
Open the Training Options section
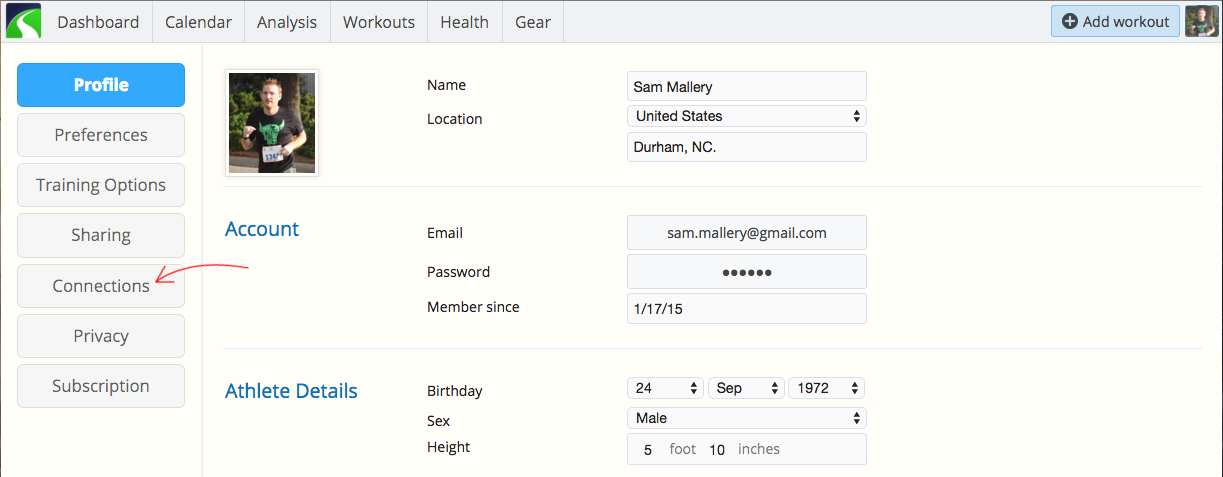(101, 185)
